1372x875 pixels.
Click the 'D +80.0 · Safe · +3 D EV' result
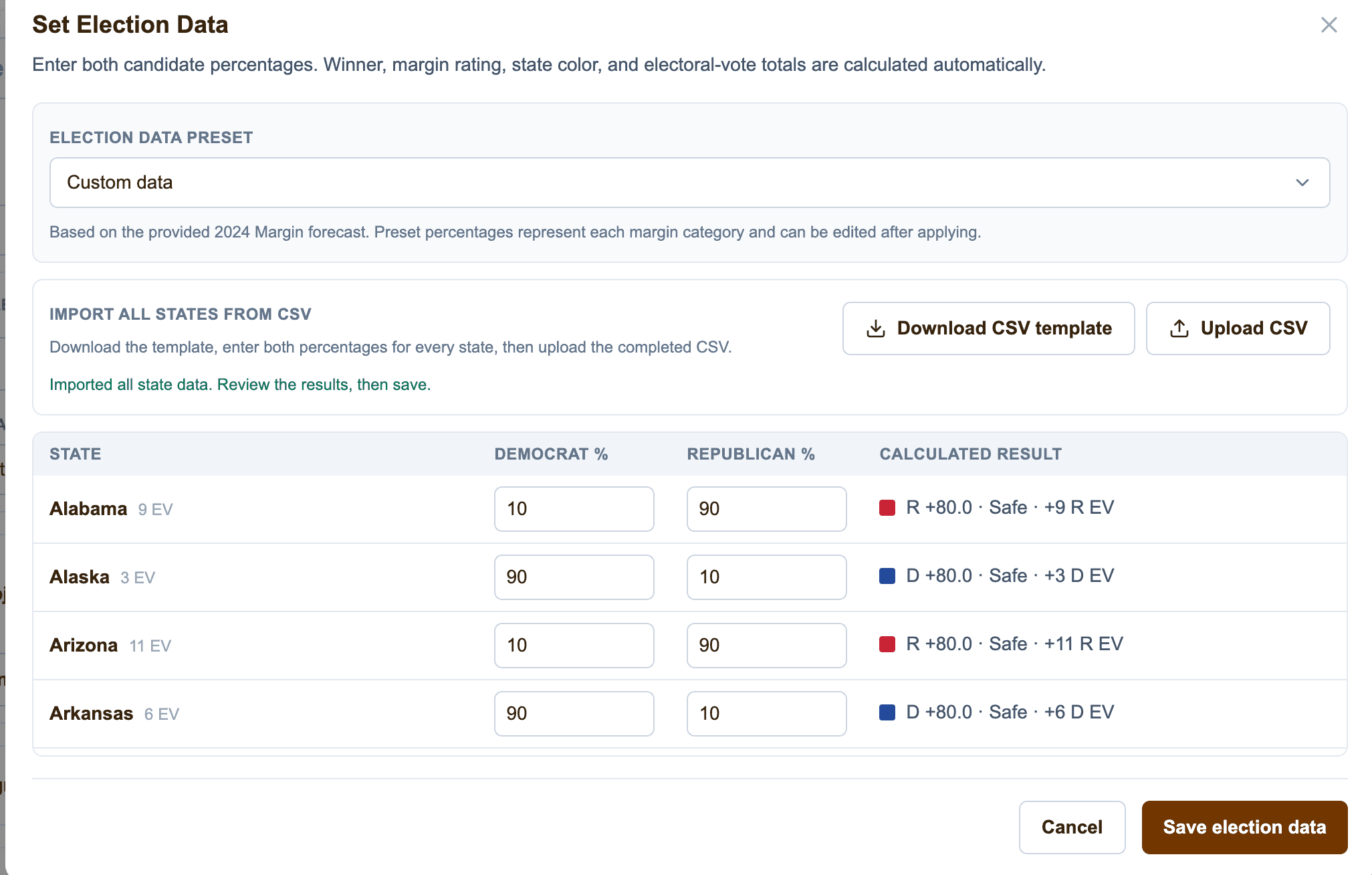(x=1010, y=576)
